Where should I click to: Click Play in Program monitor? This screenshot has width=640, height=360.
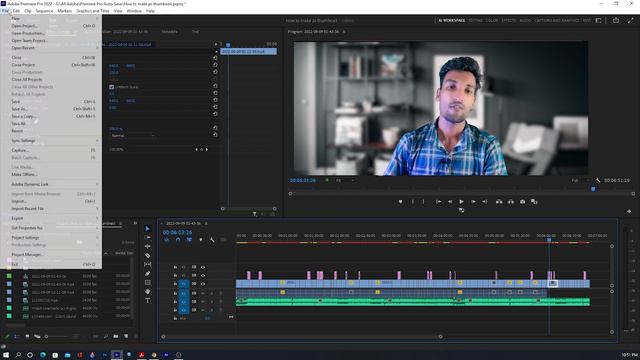[461, 202]
